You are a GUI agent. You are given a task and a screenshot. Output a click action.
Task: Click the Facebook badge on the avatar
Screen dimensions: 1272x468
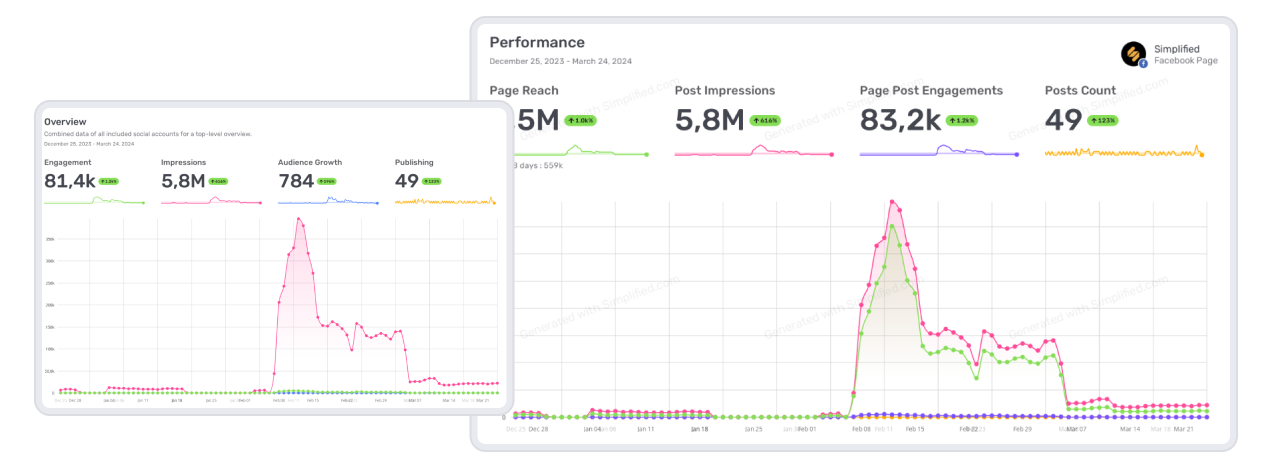[x=1143, y=63]
